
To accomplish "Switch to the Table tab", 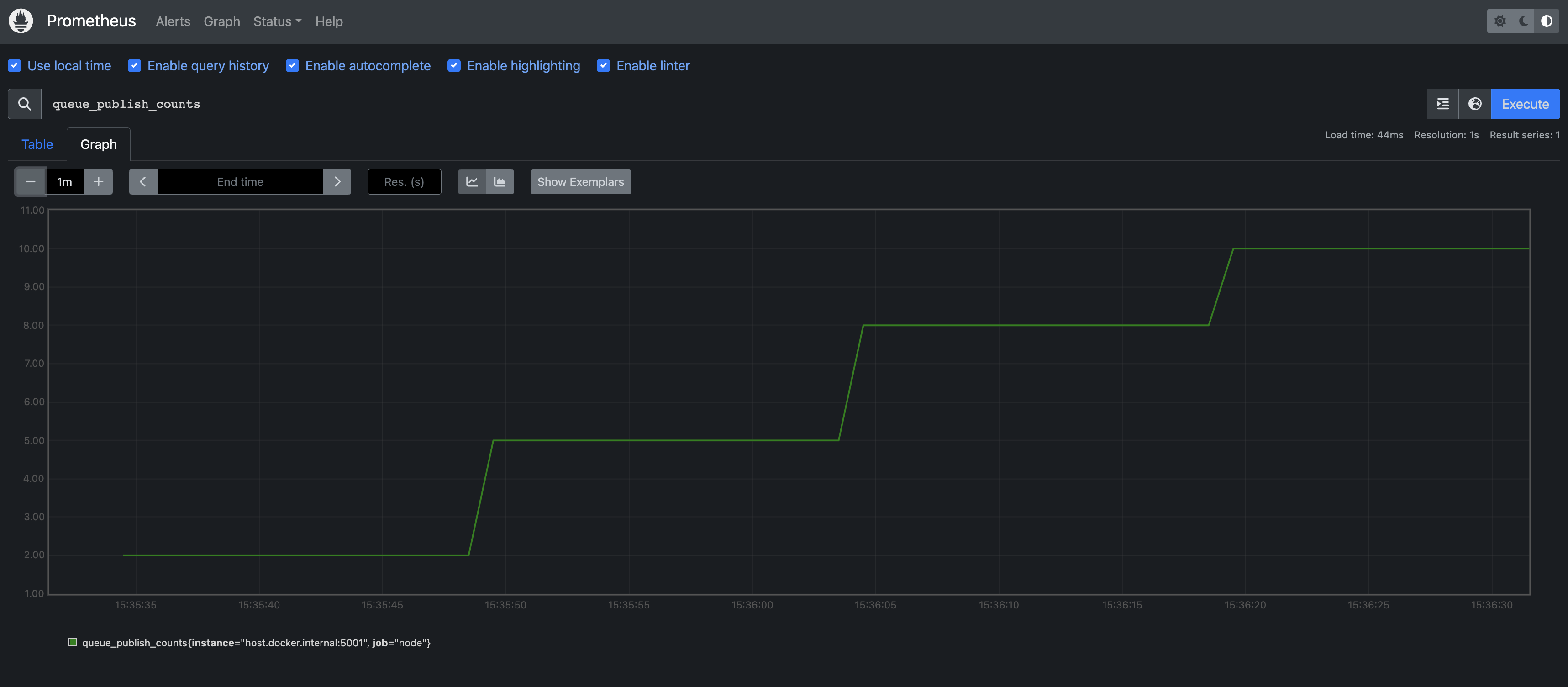I will [x=37, y=144].
